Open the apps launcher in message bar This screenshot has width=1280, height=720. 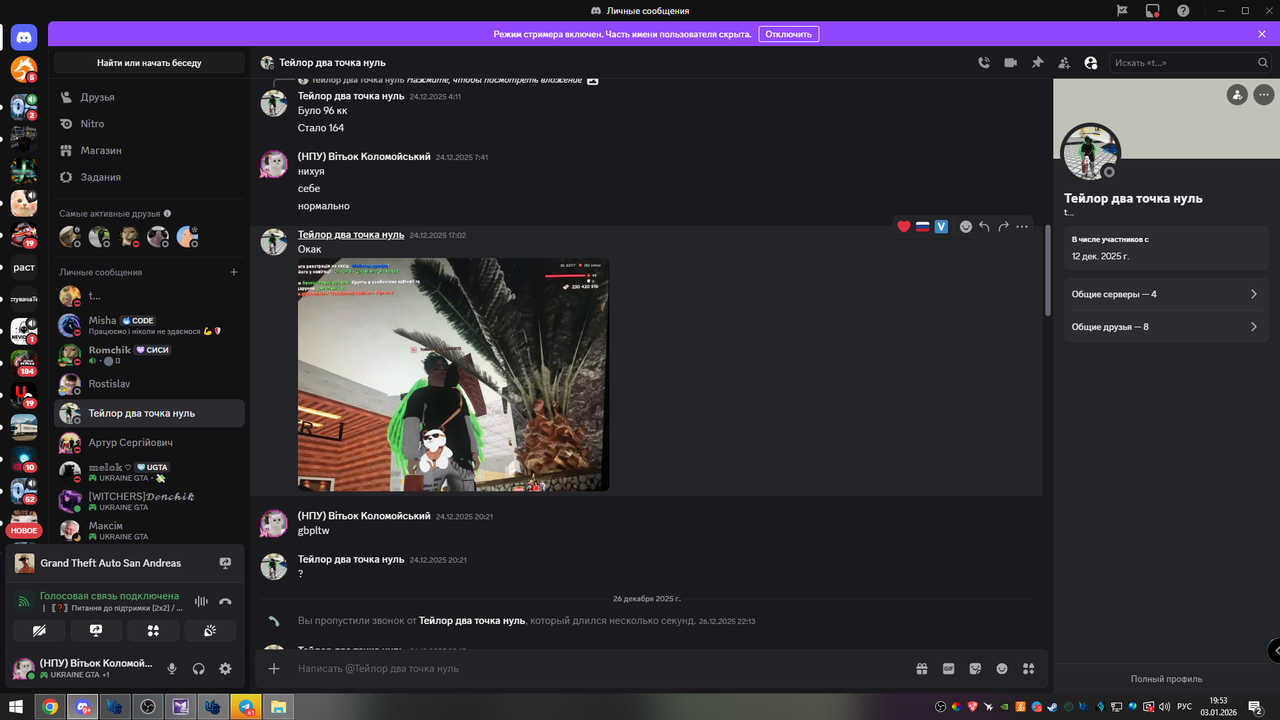pyautogui.click(x=1028, y=669)
